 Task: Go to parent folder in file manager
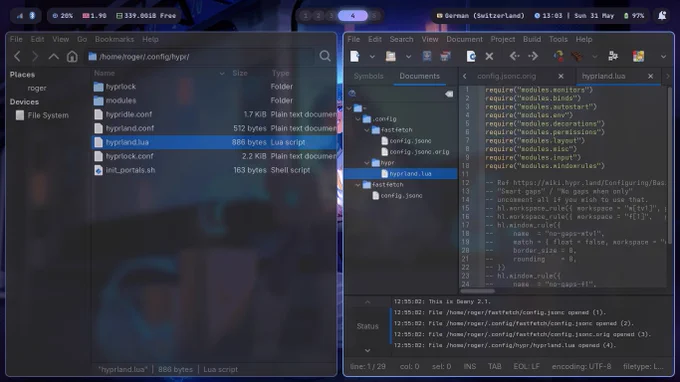pyautogui.click(x=53, y=56)
